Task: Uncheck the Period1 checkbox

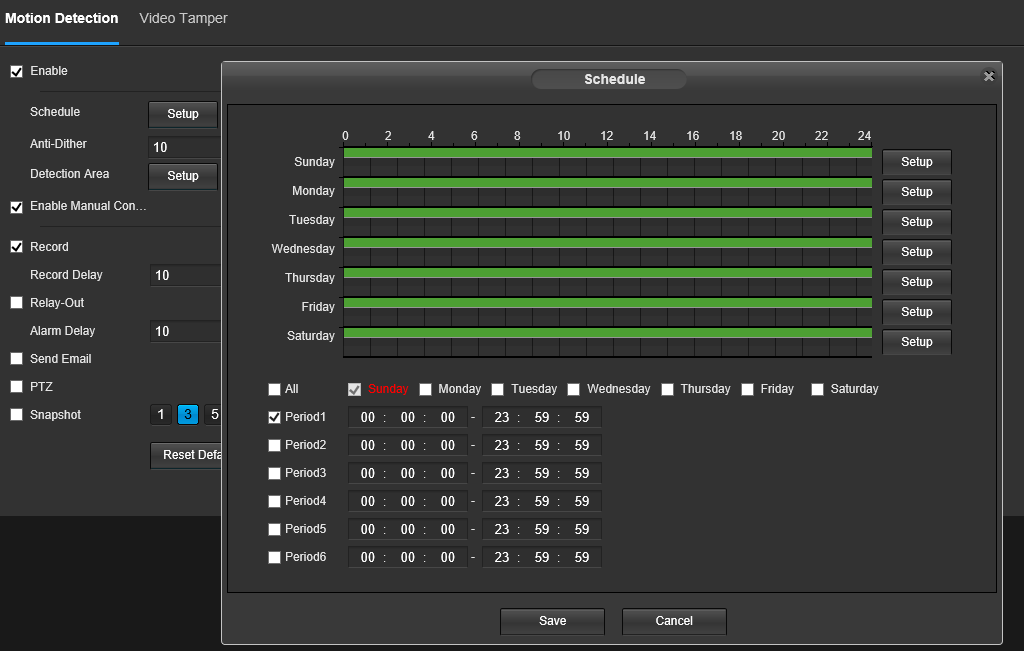Action: click(x=274, y=418)
